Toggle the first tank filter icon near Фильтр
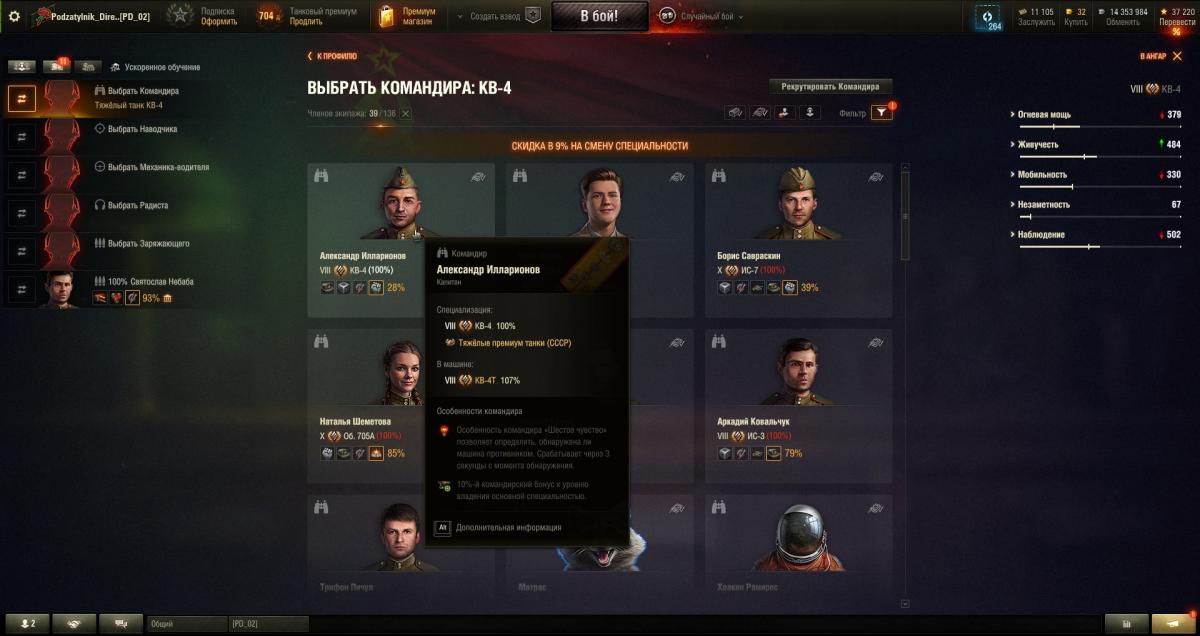Screen dimensions: 1200x636 [x=735, y=113]
